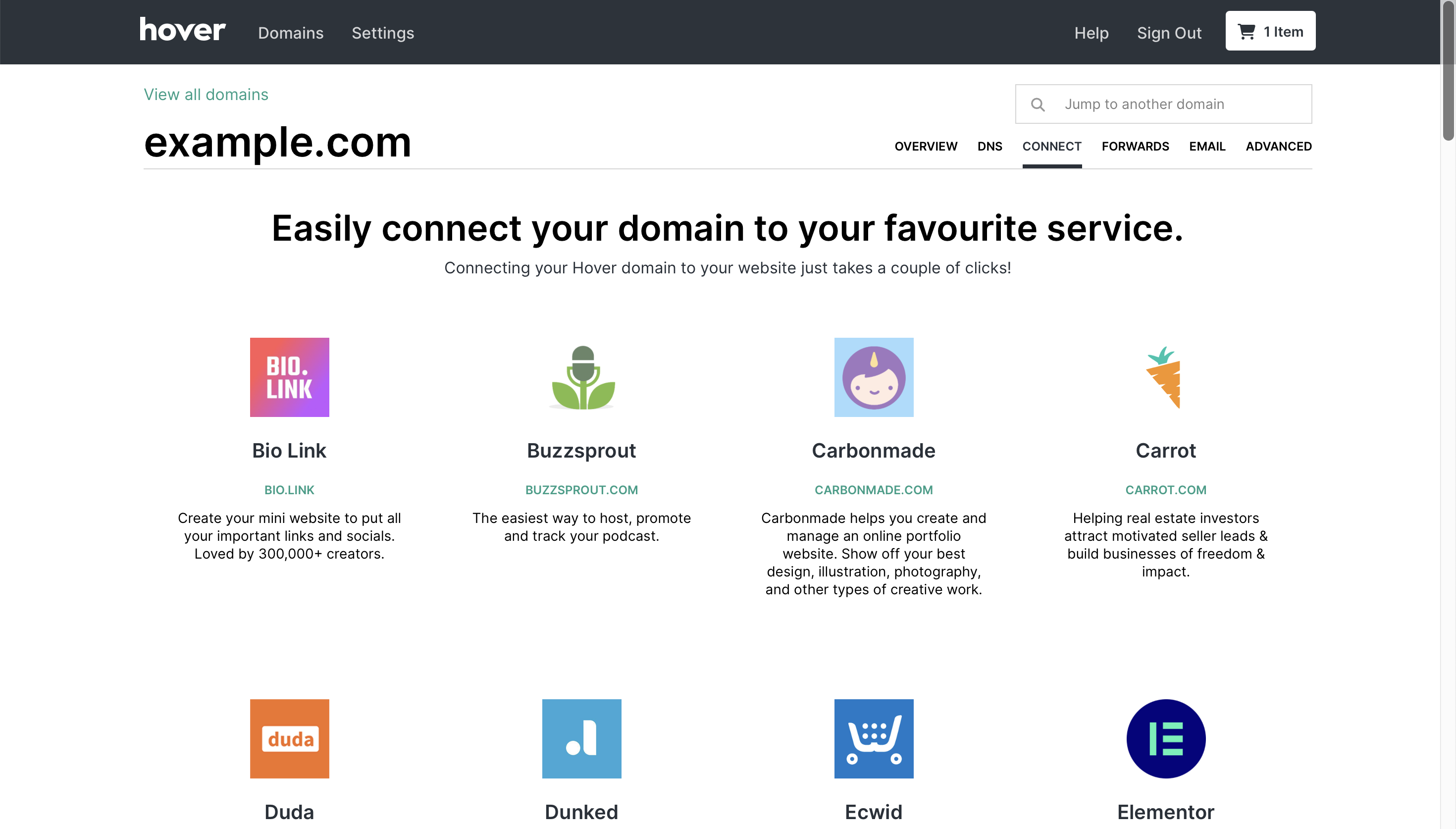Viewport: 1456px width, 829px height.
Task: Select the Bio Link logo
Action: (289, 377)
